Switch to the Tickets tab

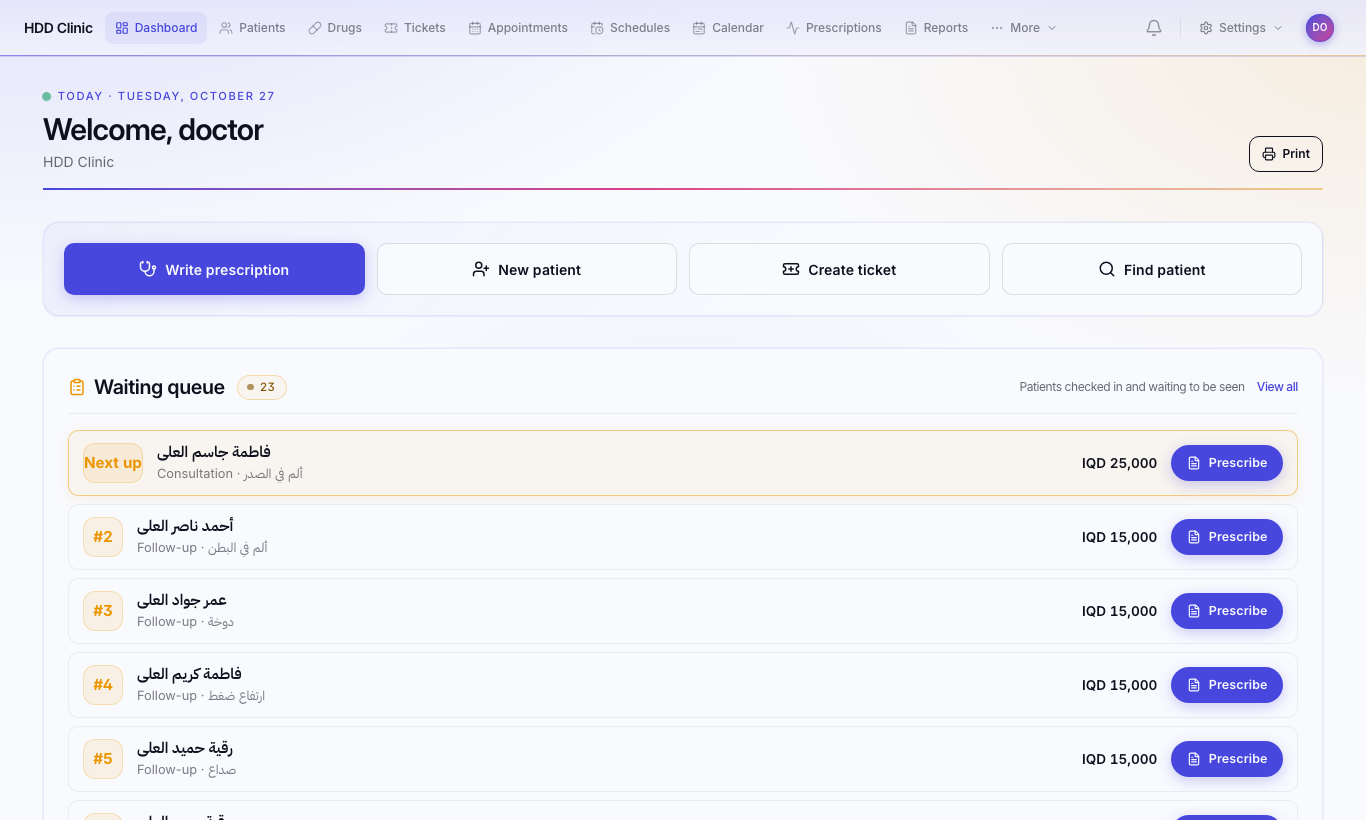pos(415,28)
